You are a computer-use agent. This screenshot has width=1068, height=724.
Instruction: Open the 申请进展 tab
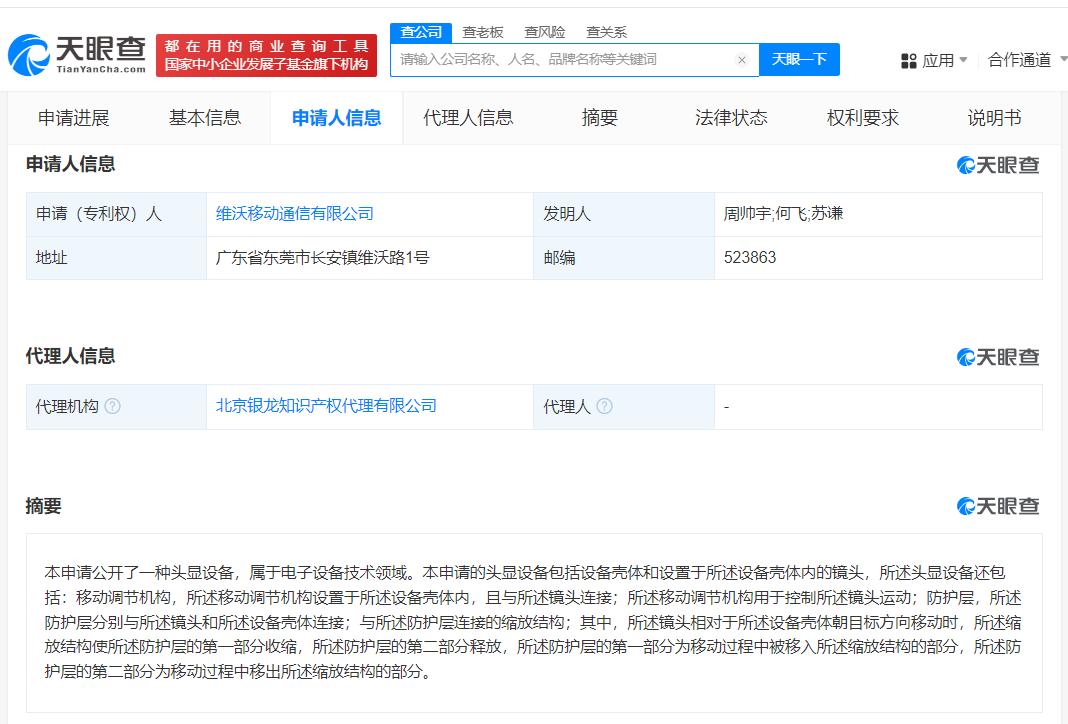74,118
